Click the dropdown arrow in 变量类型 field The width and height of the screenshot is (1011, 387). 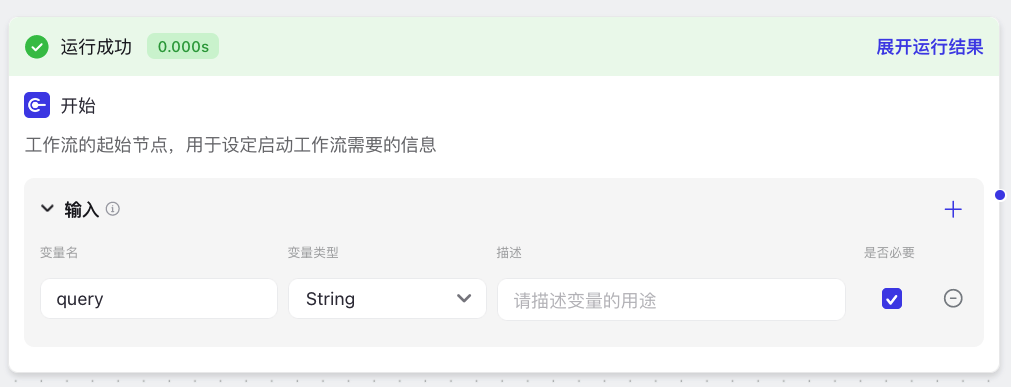click(464, 298)
